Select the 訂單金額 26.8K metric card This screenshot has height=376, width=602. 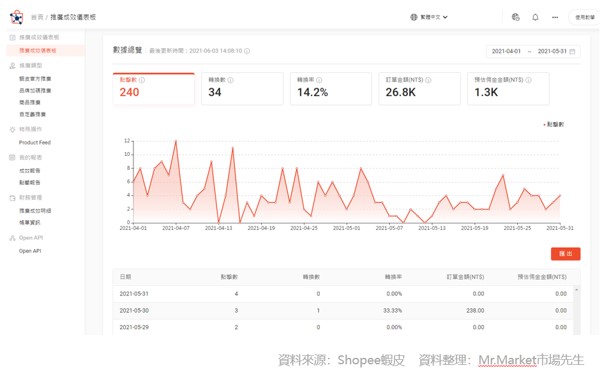[420, 88]
